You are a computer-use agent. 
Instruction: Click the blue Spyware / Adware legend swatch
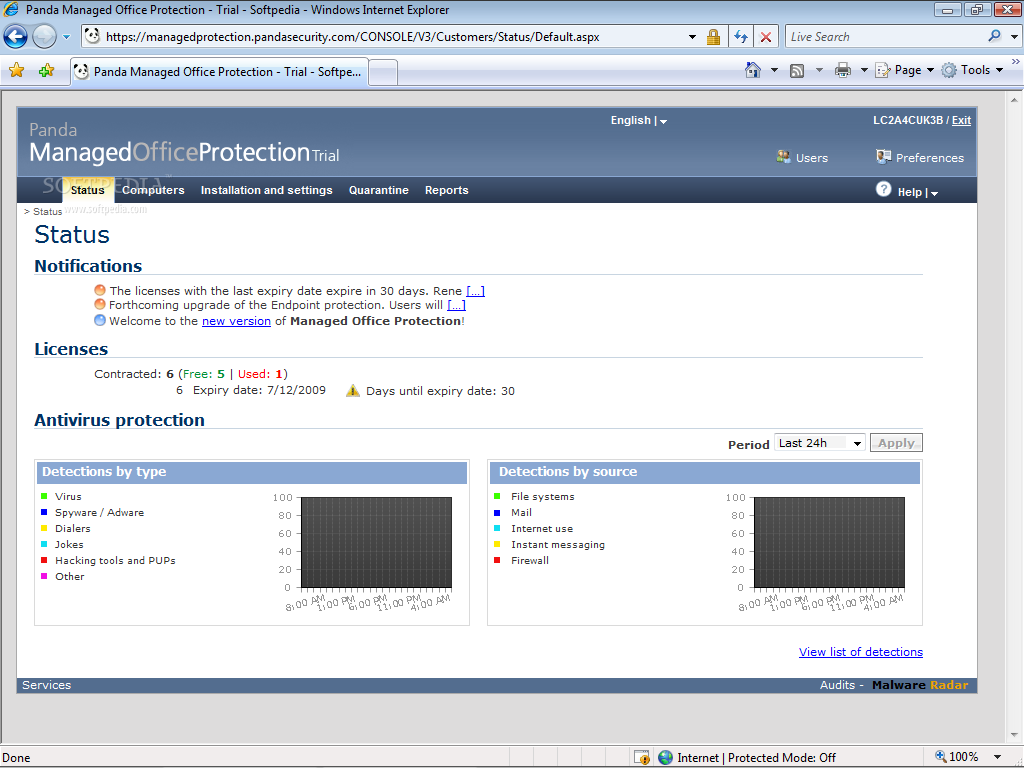click(x=44, y=512)
